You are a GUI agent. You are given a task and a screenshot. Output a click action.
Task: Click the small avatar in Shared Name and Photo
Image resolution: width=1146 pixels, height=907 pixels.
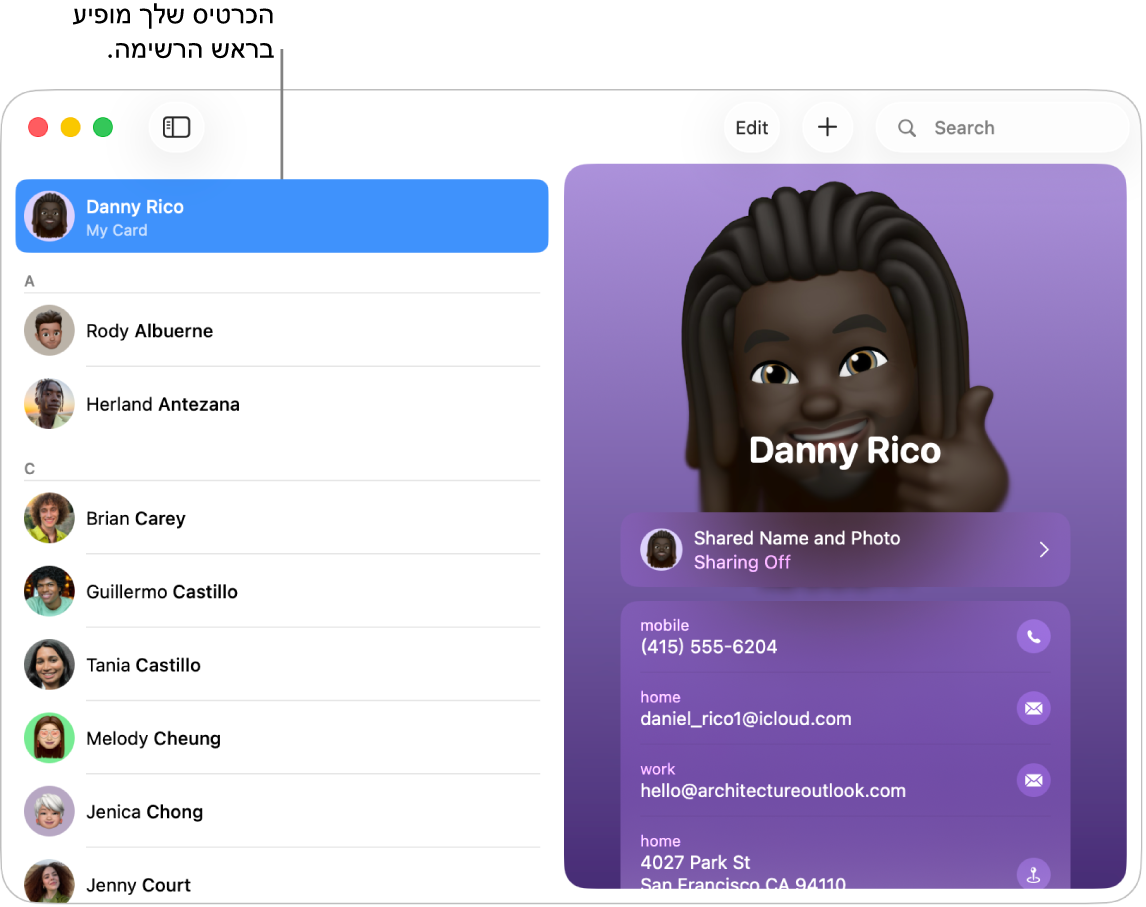point(661,550)
